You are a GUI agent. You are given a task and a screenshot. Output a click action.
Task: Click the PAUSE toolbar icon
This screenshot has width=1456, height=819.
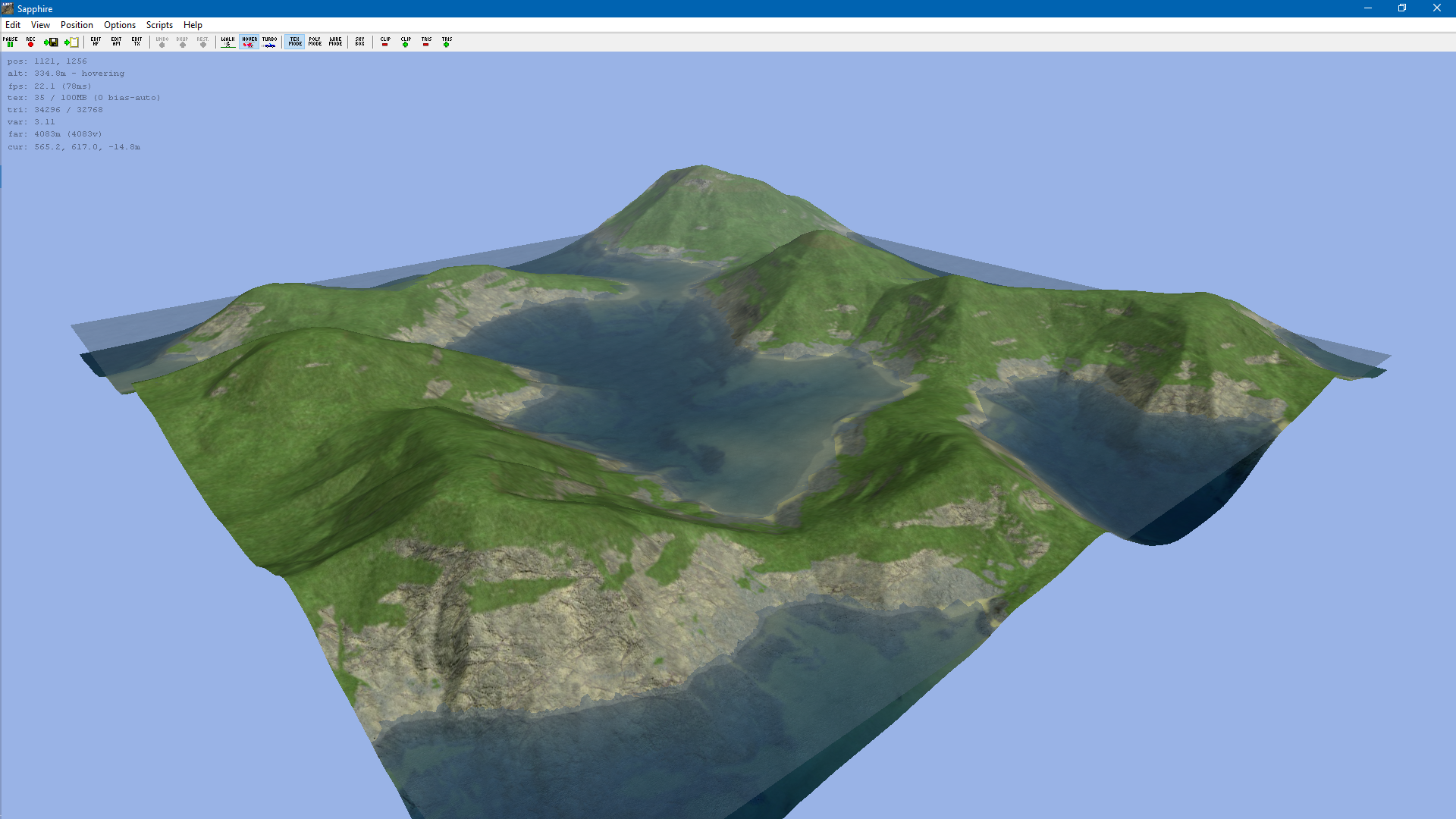click(11, 42)
